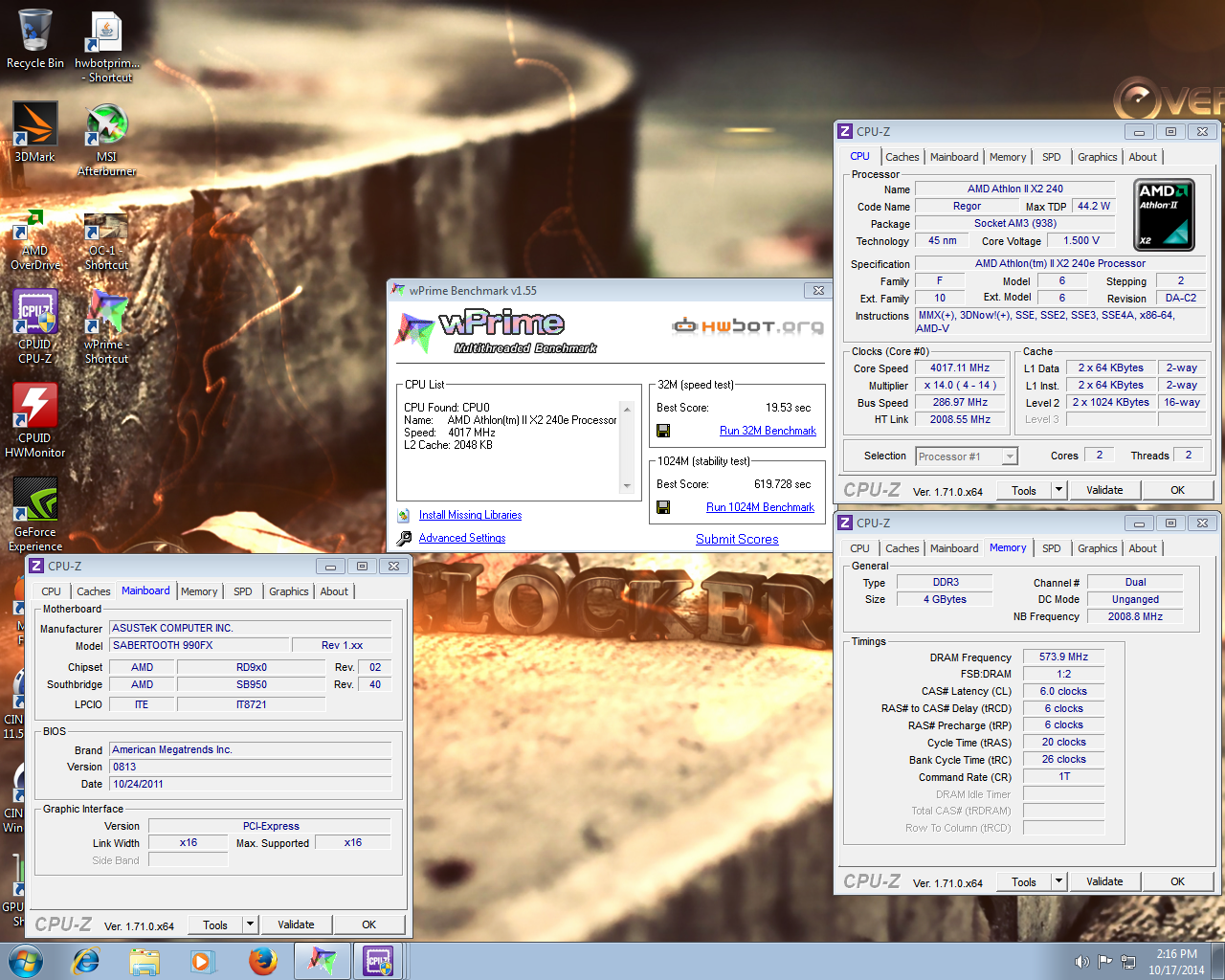Click the Advanced Settings wrench icon
This screenshot has height=980, width=1225.
(404, 538)
